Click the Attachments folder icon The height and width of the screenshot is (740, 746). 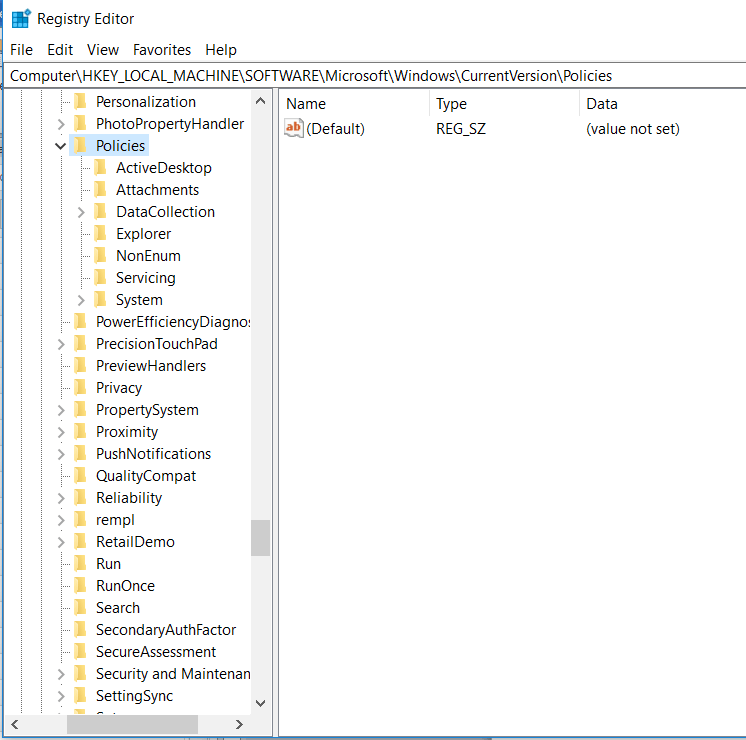point(100,189)
